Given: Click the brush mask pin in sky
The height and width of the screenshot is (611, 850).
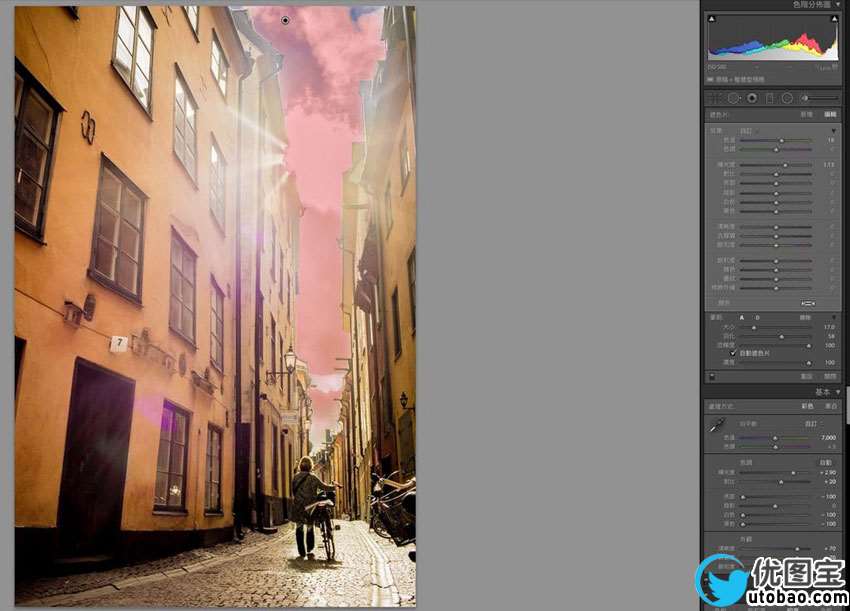Looking at the screenshot, I should tap(285, 20).
